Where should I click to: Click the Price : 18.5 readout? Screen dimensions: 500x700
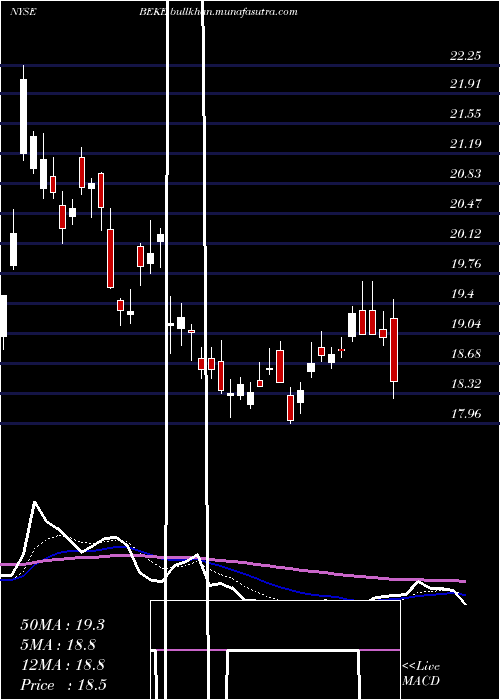click(63, 685)
